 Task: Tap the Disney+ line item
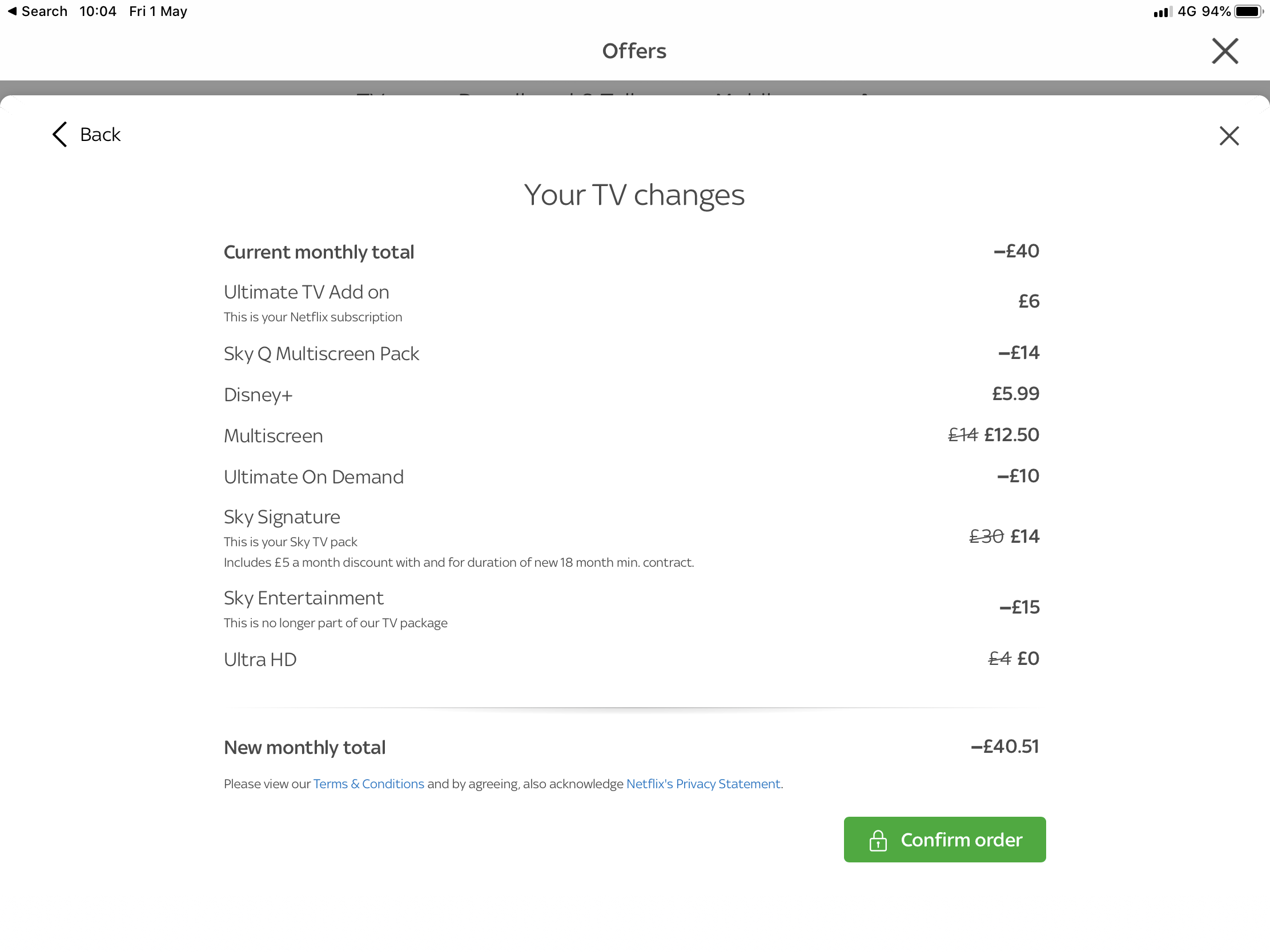coord(258,395)
